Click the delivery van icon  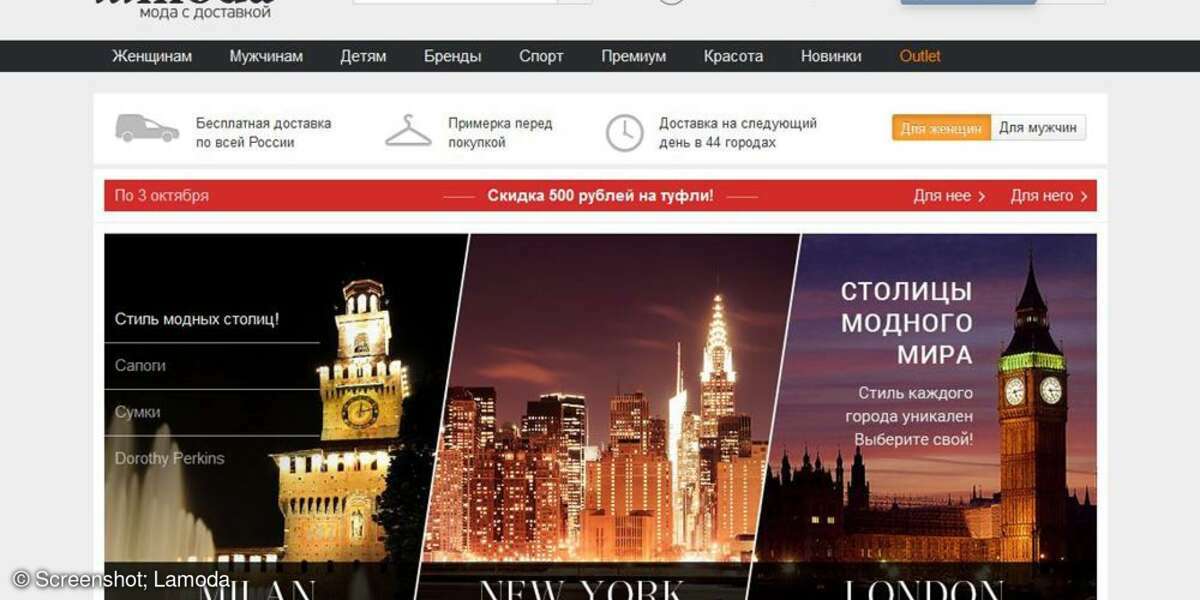(x=147, y=129)
